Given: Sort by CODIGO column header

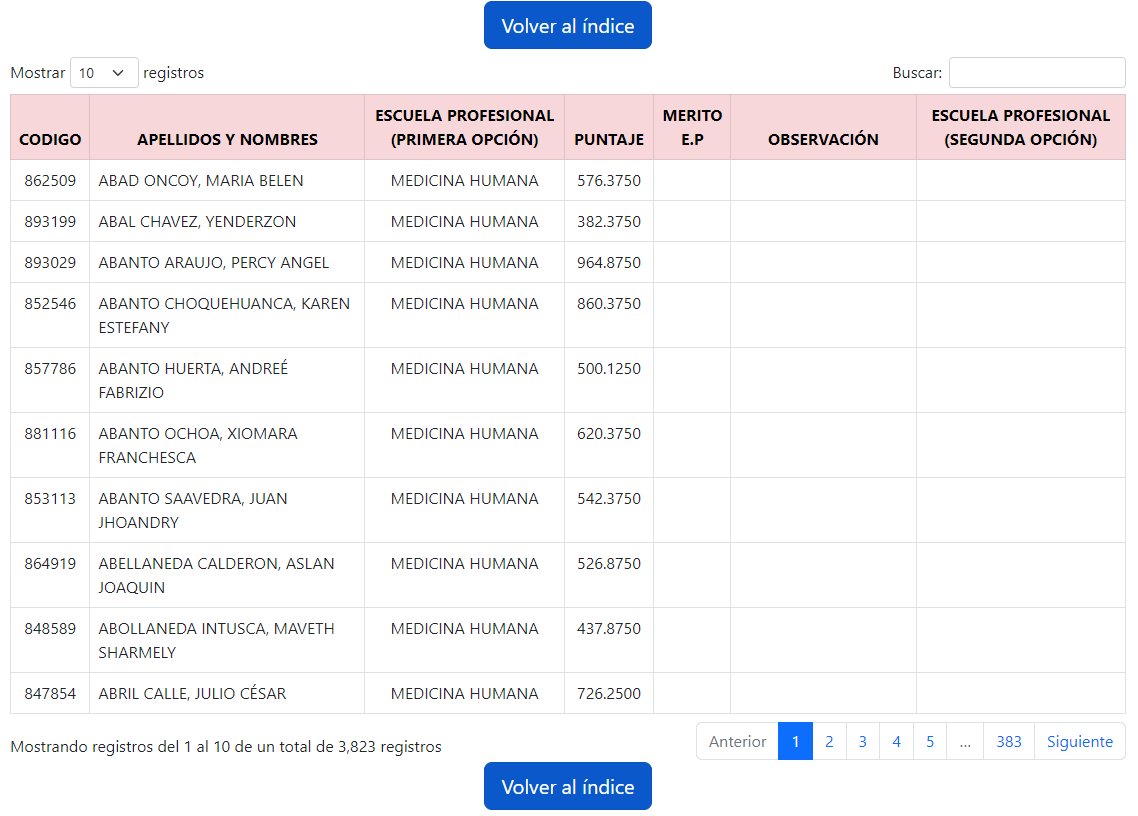Looking at the screenshot, I should [50, 139].
